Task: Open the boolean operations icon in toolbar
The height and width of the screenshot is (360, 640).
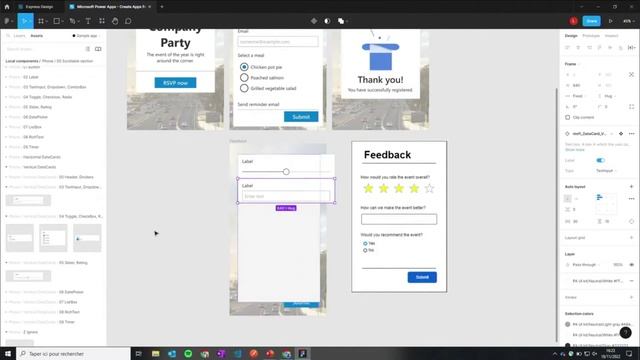Action: [x=342, y=21]
